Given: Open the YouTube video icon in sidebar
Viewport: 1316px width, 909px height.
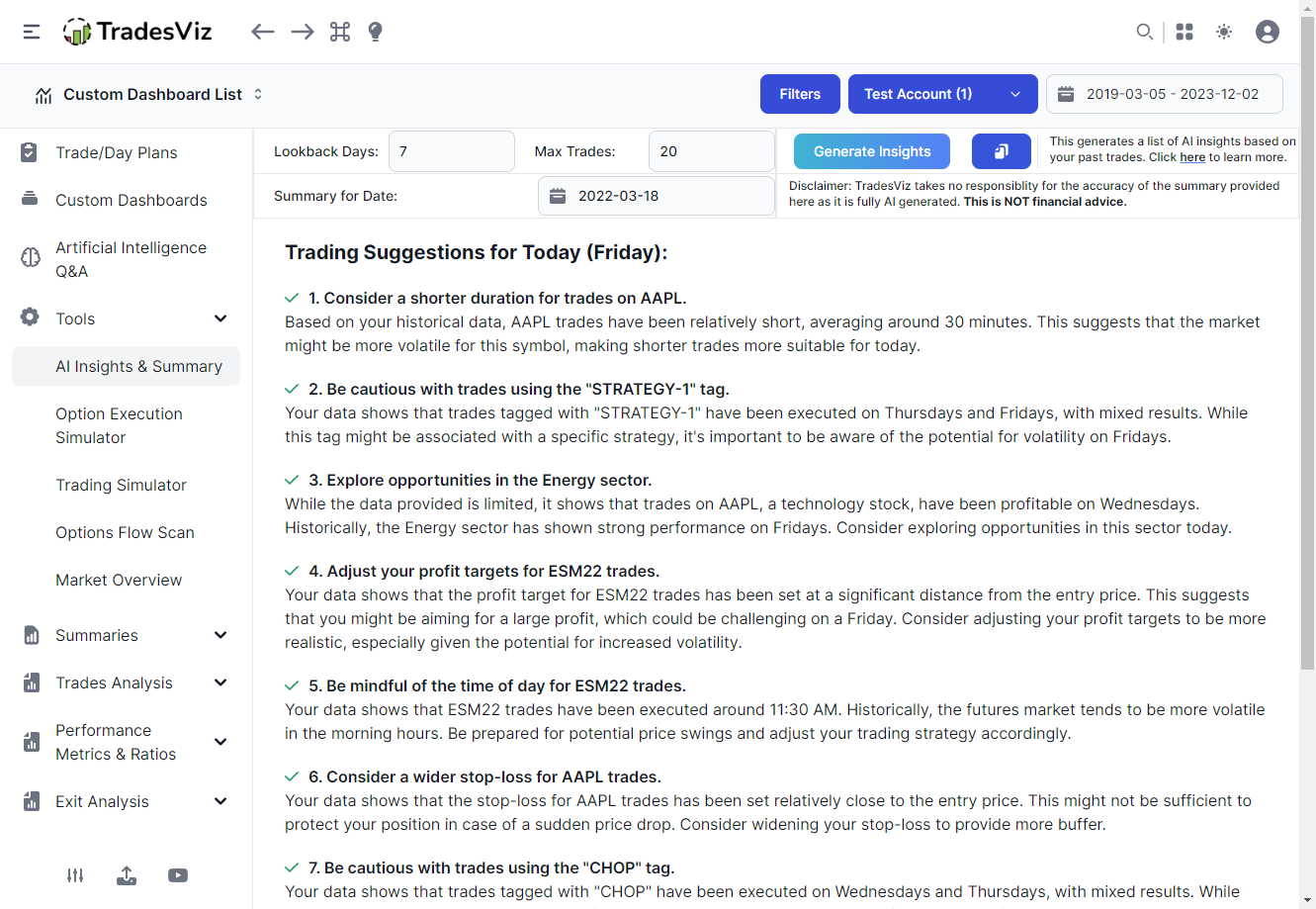Looking at the screenshot, I should pyautogui.click(x=178, y=875).
